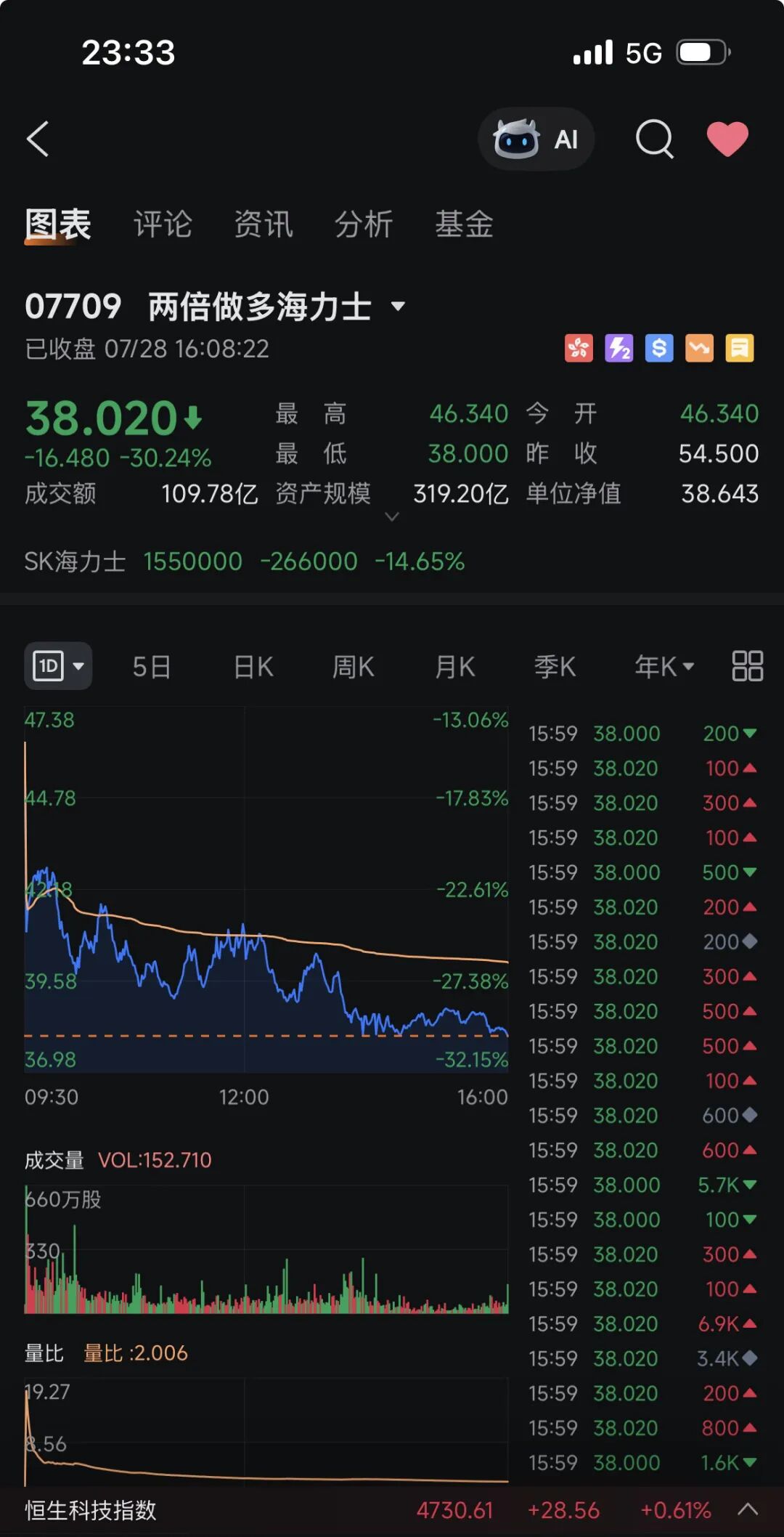Switch to the 分析 tab

click(364, 224)
